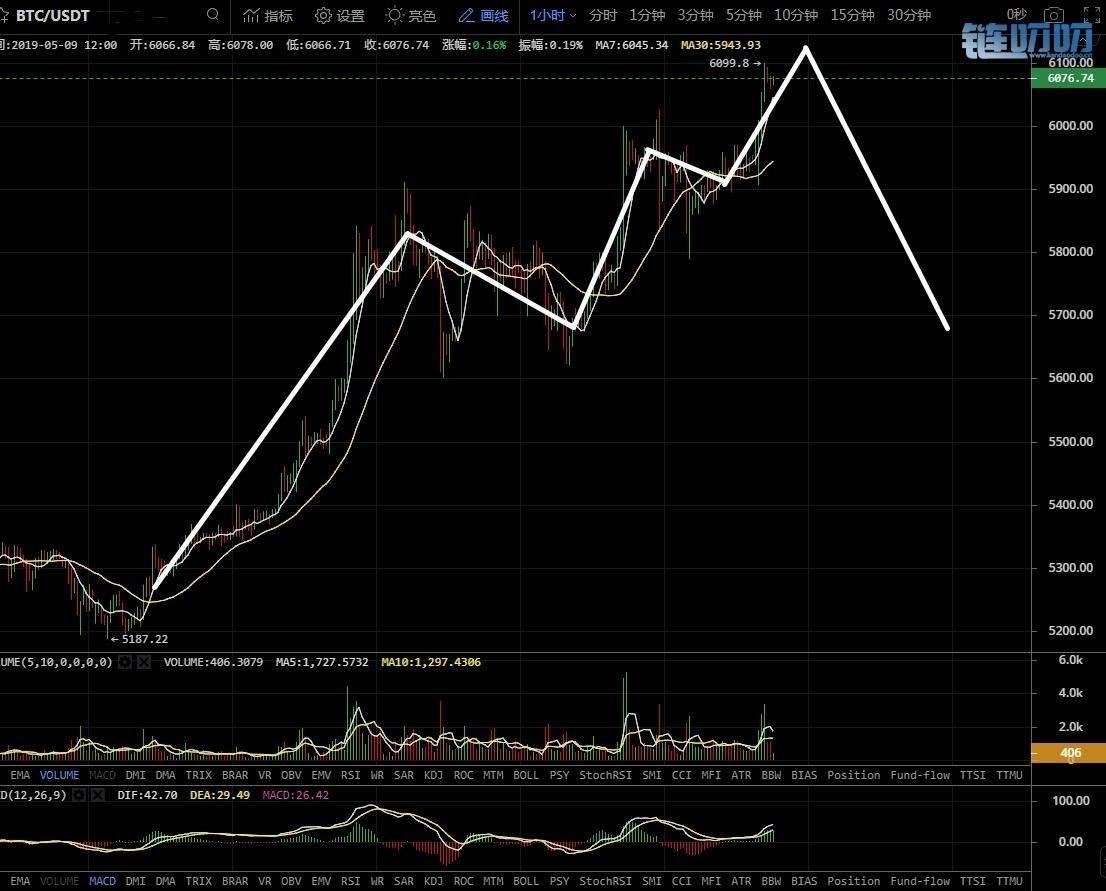The width and height of the screenshot is (1106, 891).
Task: Click the yellow DEA:29.49 readout
Action: point(220,795)
